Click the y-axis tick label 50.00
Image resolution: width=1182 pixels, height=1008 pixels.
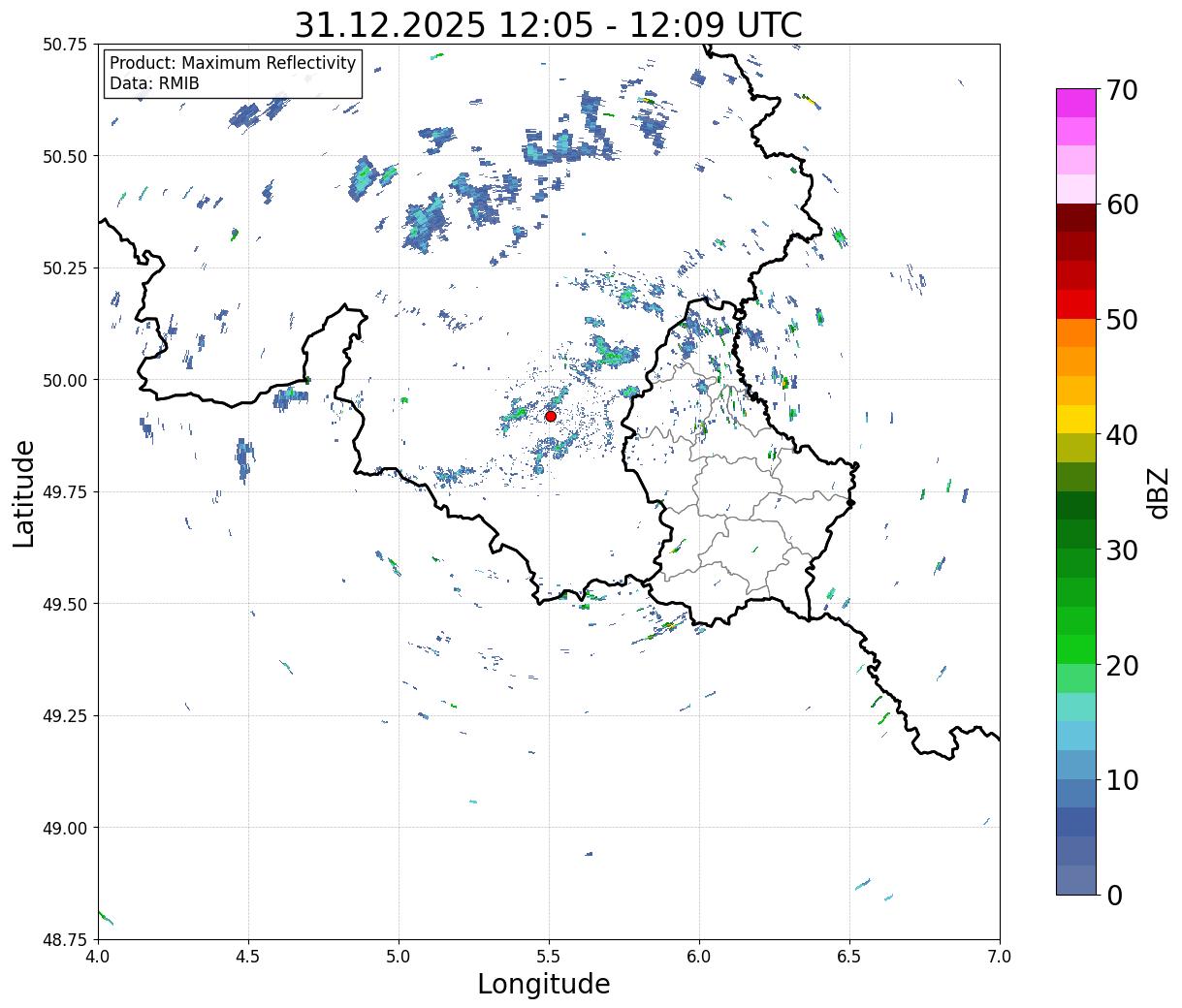point(65,380)
